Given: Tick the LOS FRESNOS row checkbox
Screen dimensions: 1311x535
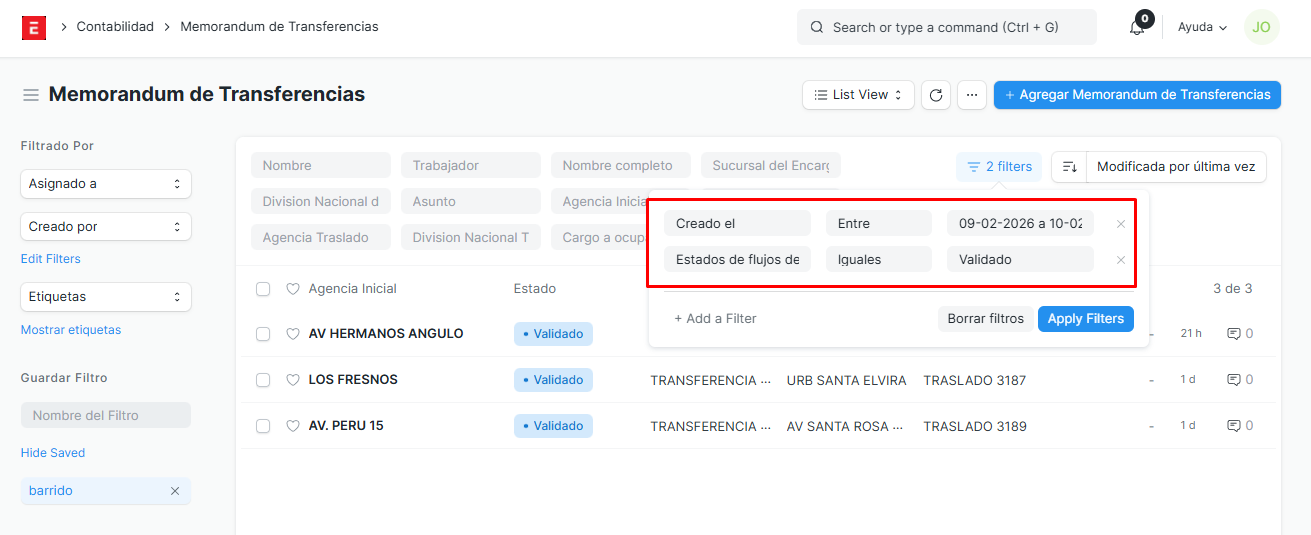Looking at the screenshot, I should [263, 380].
